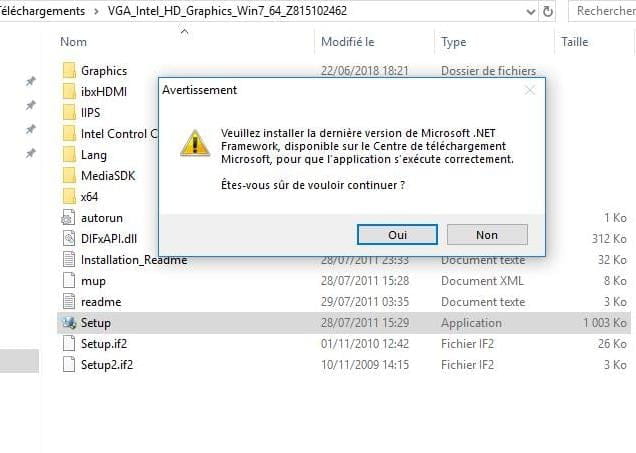Select the ibxHDMI folder icon
636x453 pixels.
(69, 92)
